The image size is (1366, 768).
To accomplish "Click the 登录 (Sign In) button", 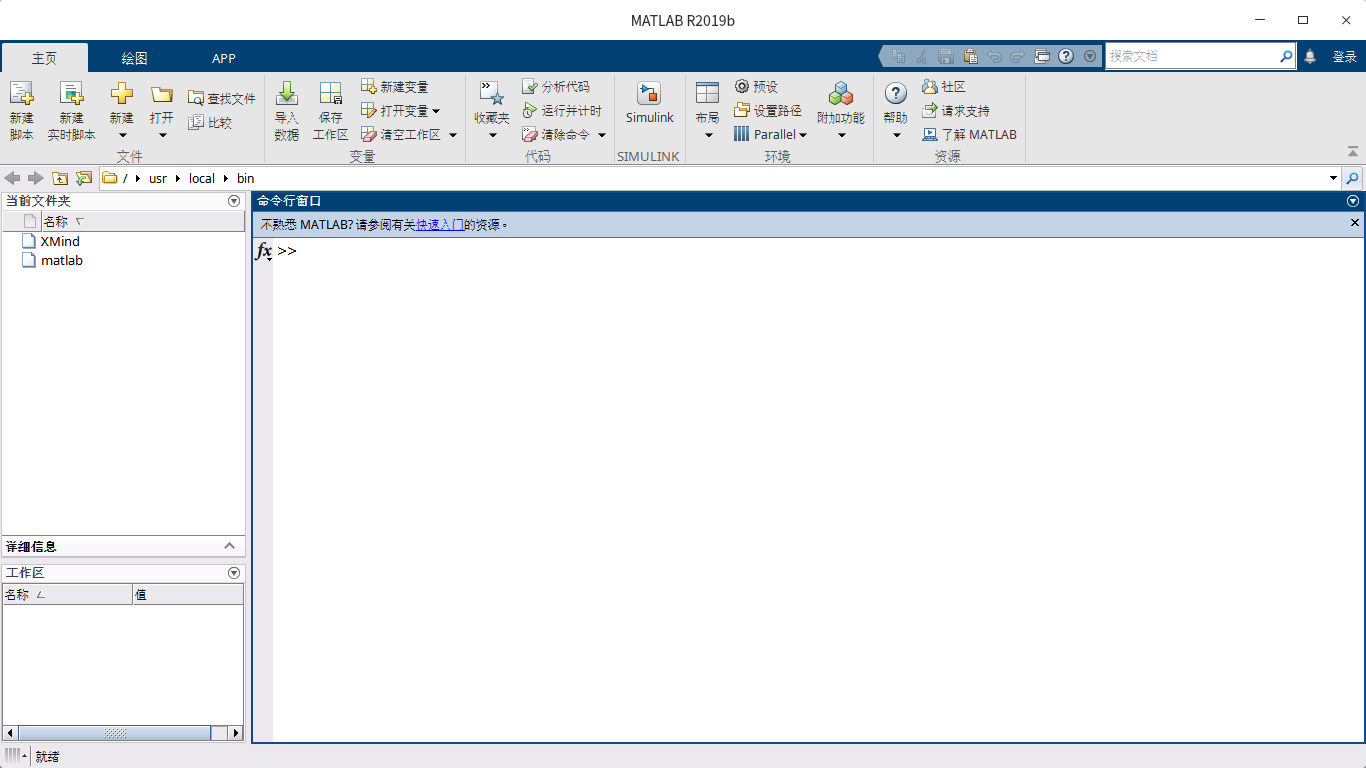I will [1344, 57].
